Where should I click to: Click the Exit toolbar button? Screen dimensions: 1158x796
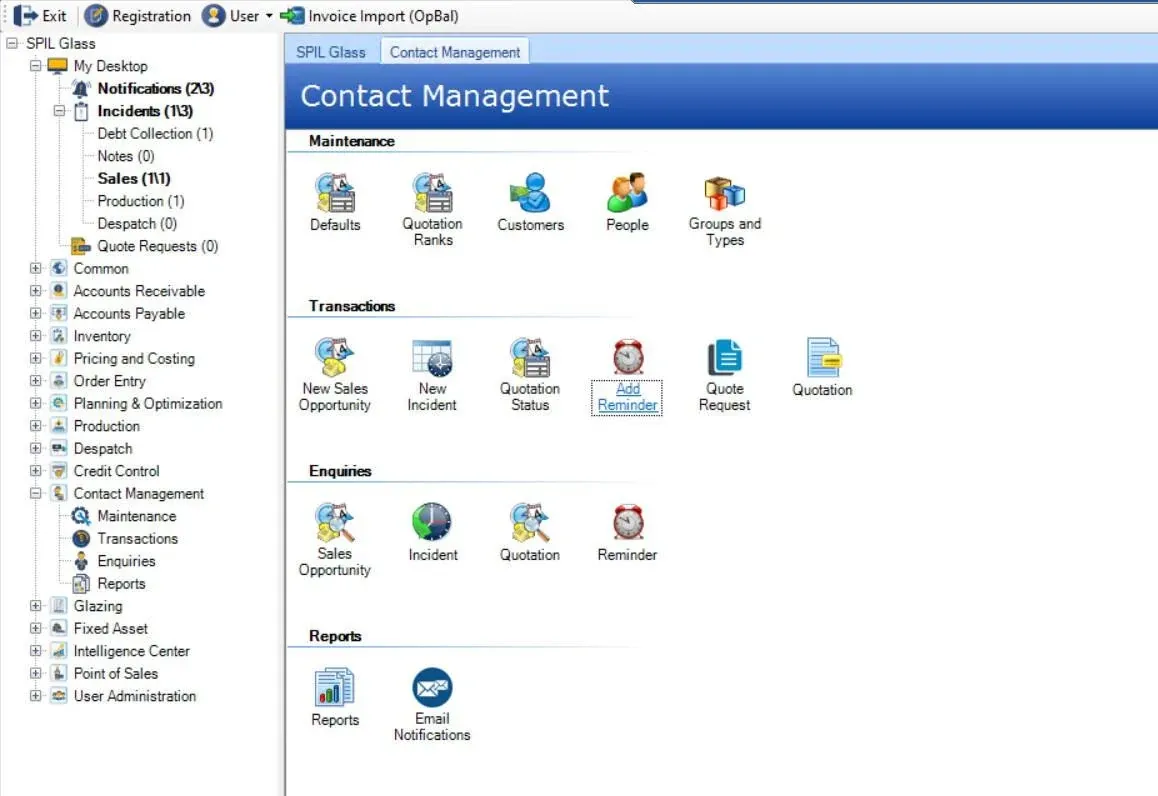40,16
